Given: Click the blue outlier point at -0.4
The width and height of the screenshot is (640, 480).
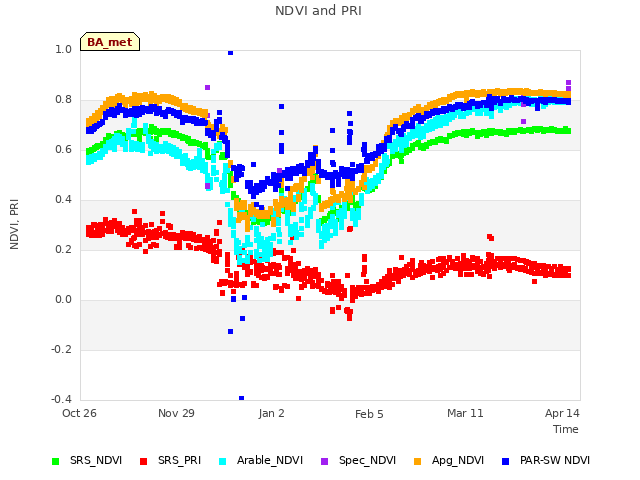Looking at the screenshot, I should [242, 398].
